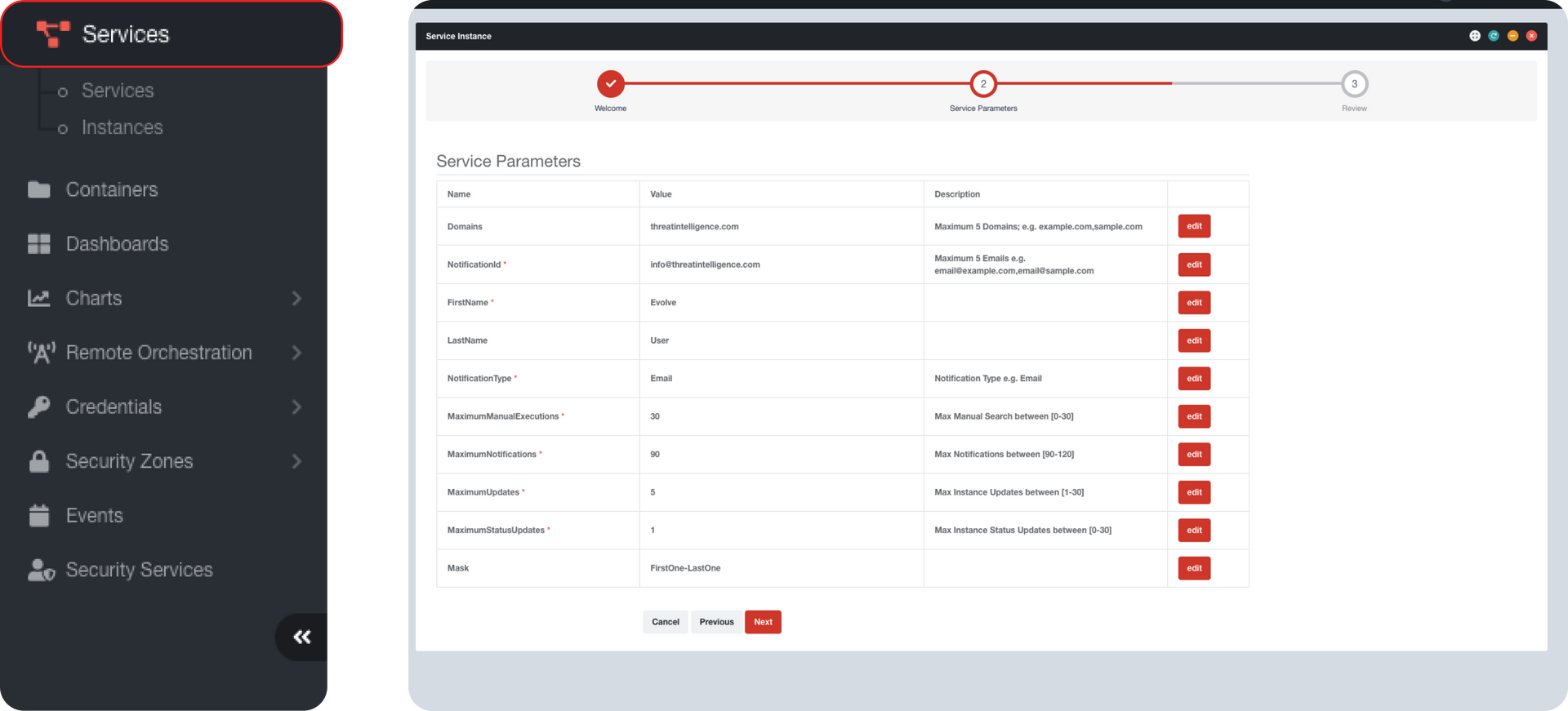The height and width of the screenshot is (711, 1568).
Task: Edit the NotificationType parameter
Action: pyautogui.click(x=1194, y=378)
